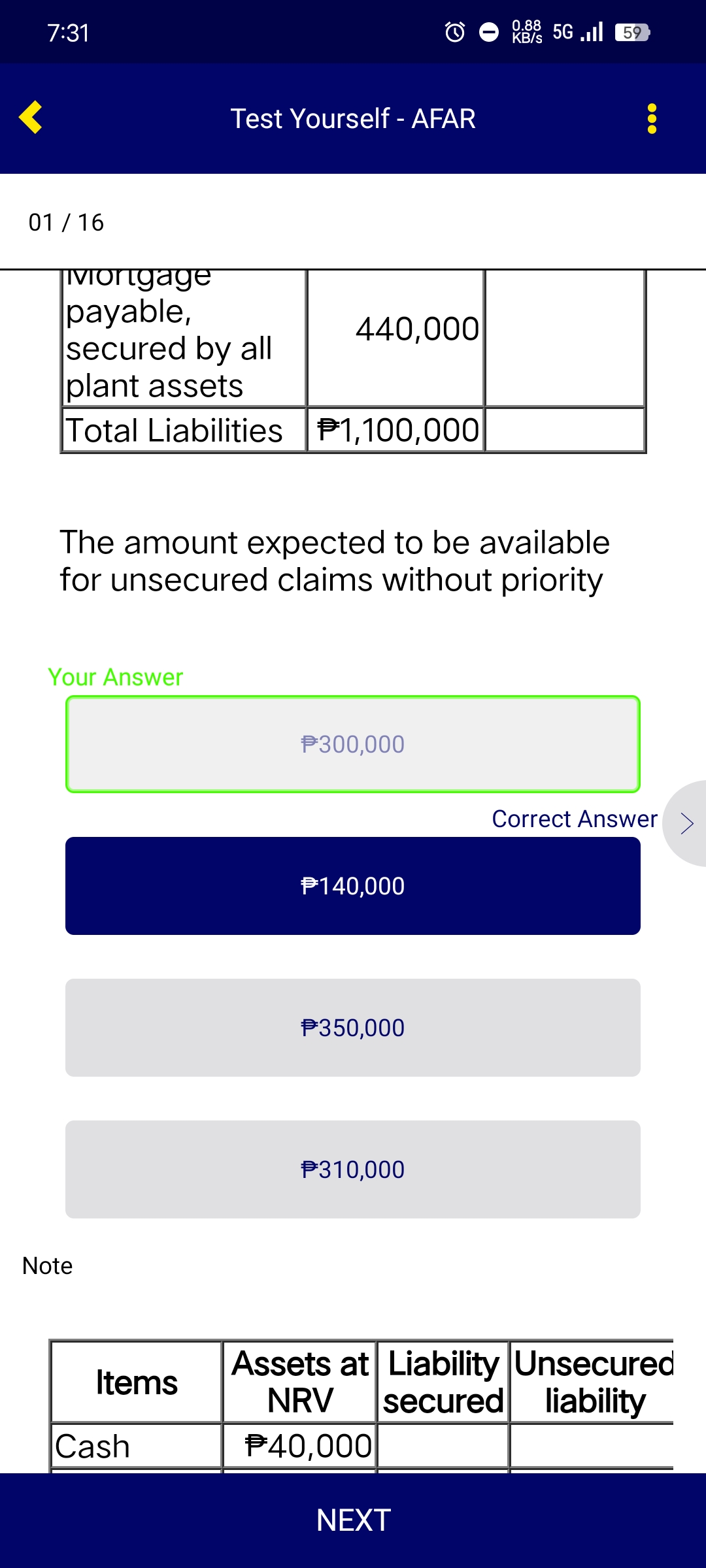Tap the do-not-disturb status icon

pyautogui.click(x=489, y=32)
